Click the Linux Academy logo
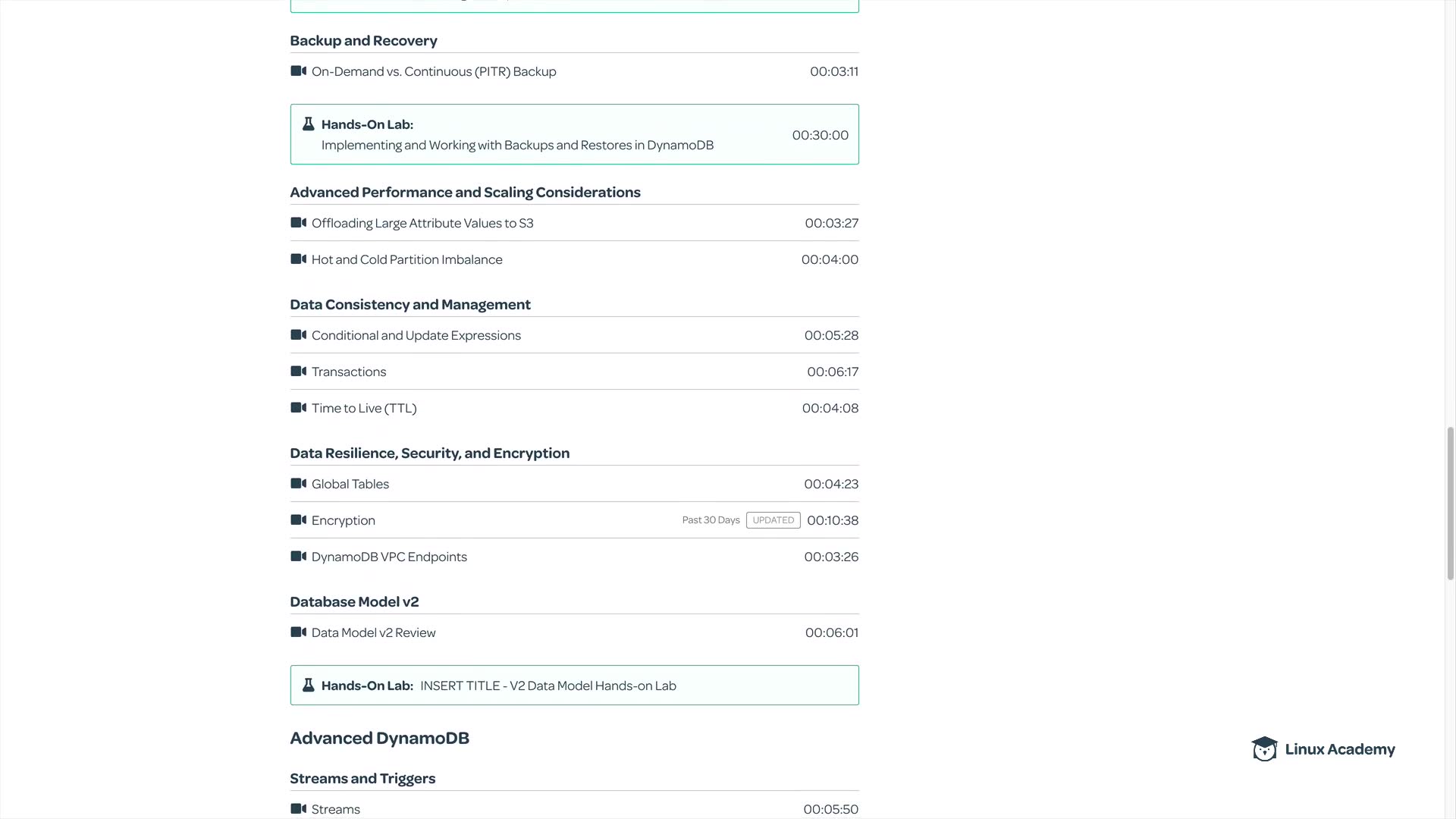 1323,749
